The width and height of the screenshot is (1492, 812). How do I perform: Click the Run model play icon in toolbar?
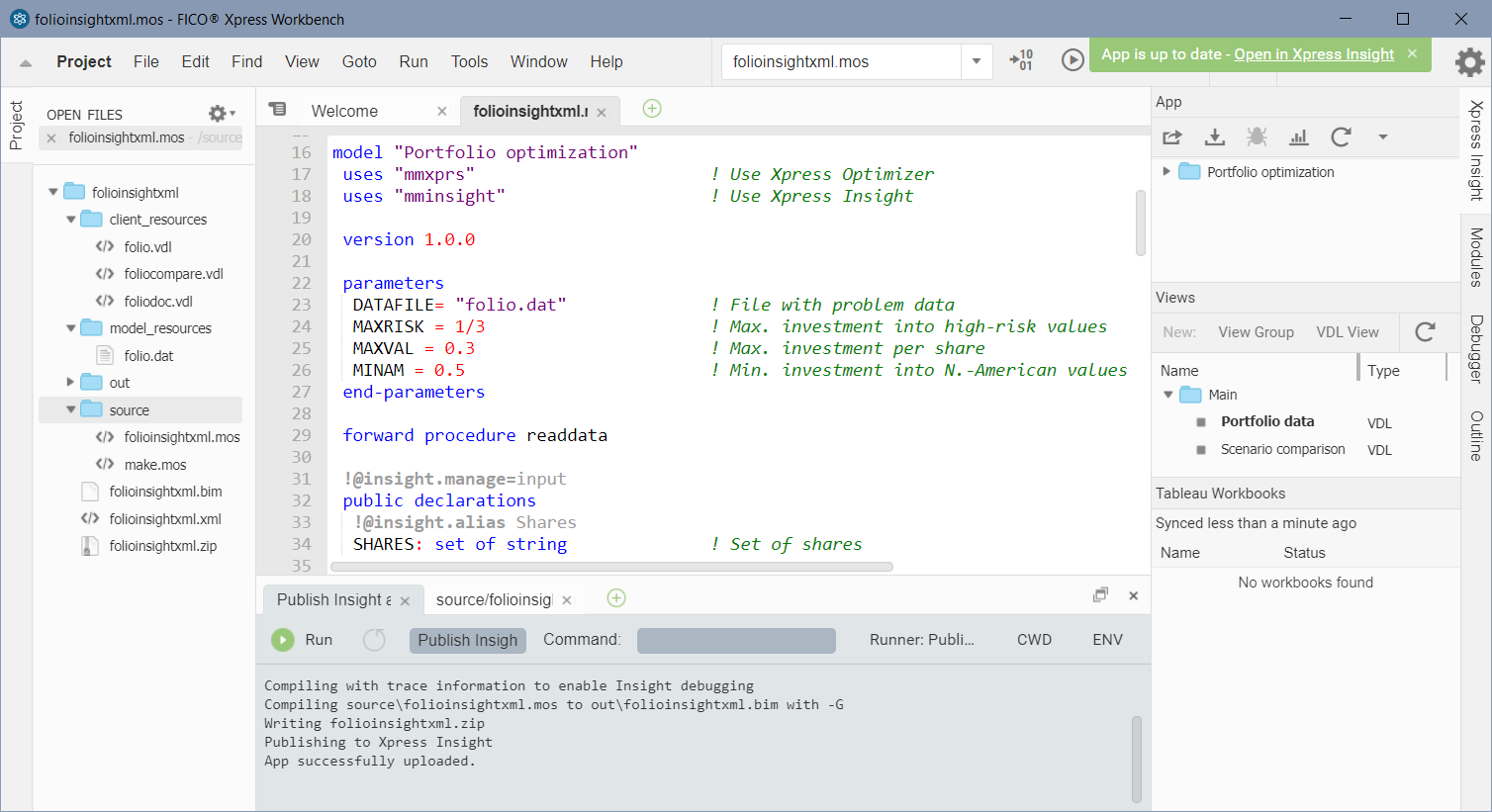pos(1072,59)
